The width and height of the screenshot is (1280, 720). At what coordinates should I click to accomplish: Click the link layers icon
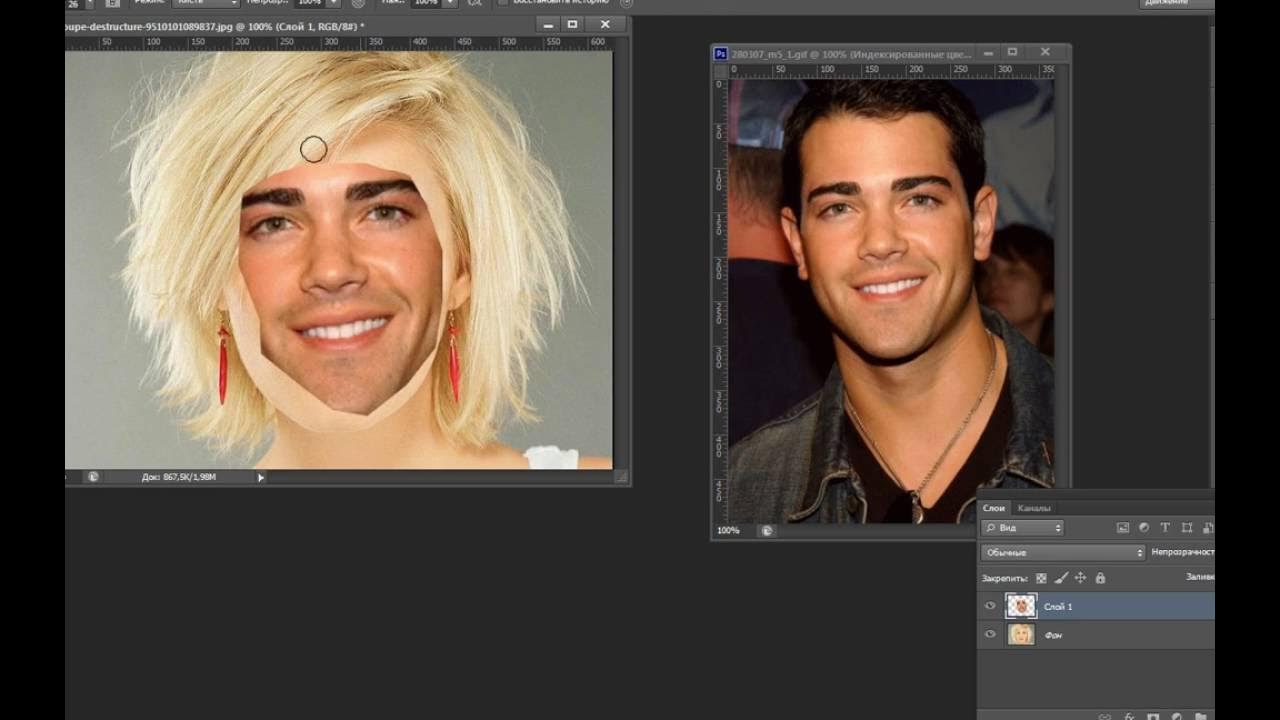click(x=1106, y=716)
